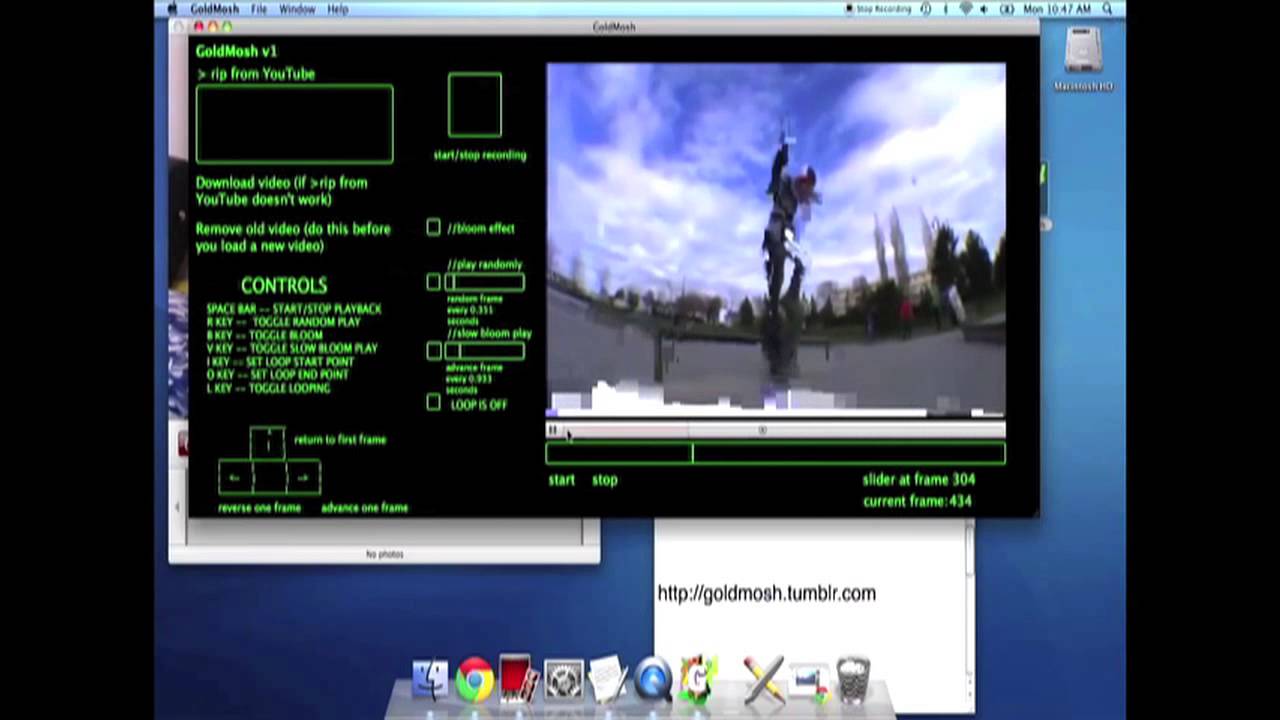Click the GoldMosh app icon in dock

699,679
